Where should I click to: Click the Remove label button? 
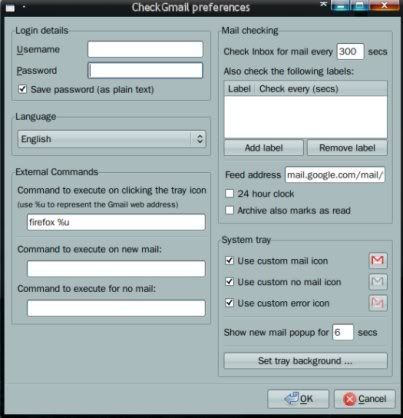(347, 148)
